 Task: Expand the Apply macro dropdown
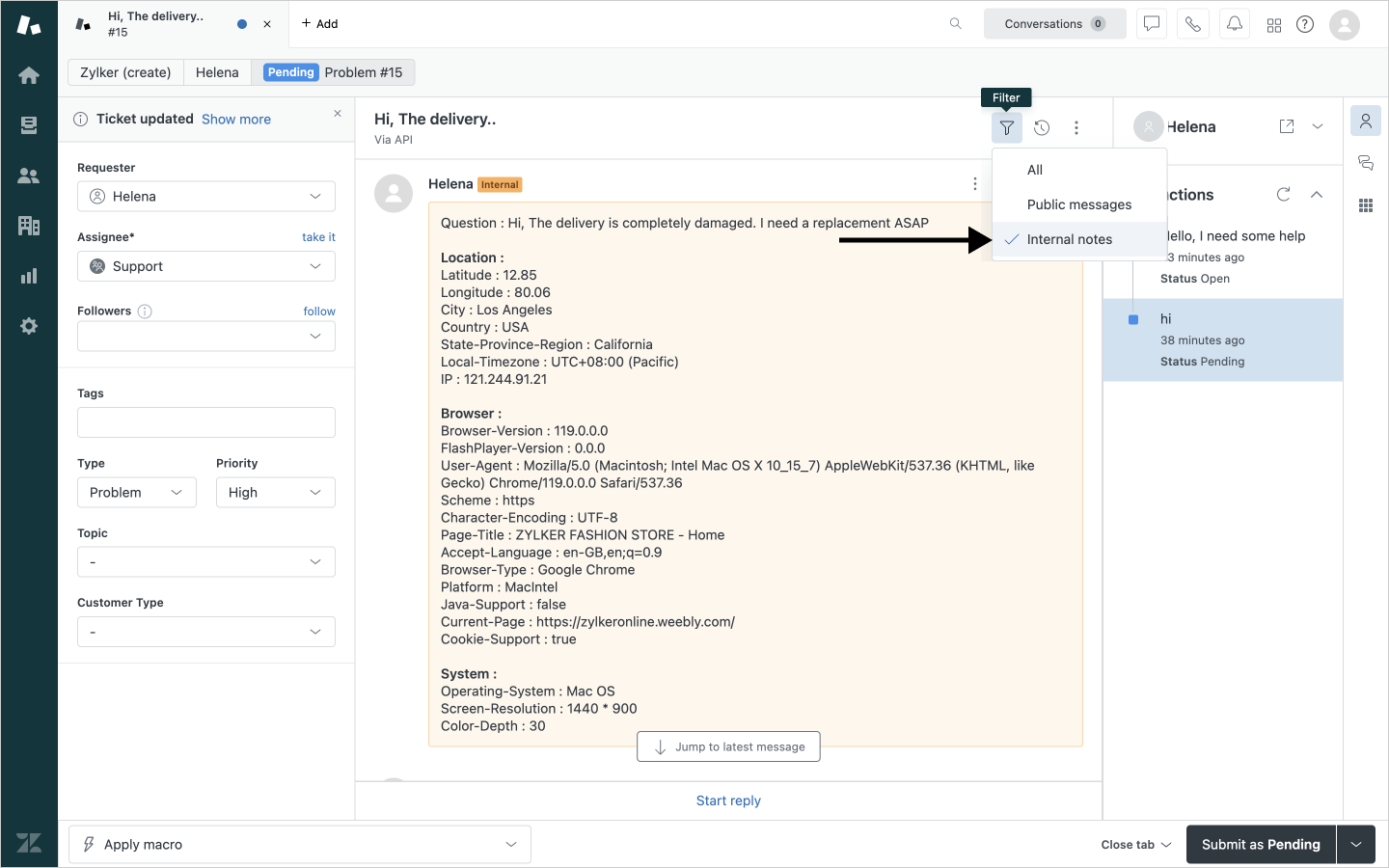pos(300,845)
